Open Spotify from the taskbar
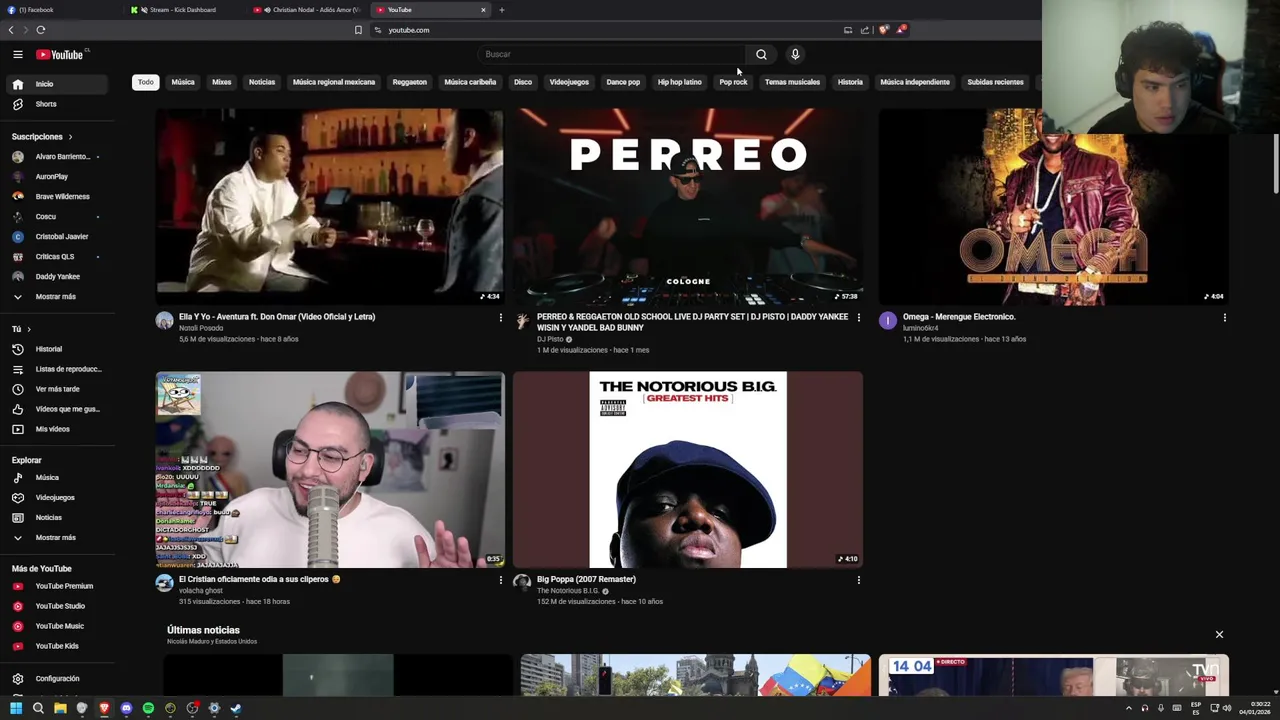The image size is (1280, 720). point(148,708)
